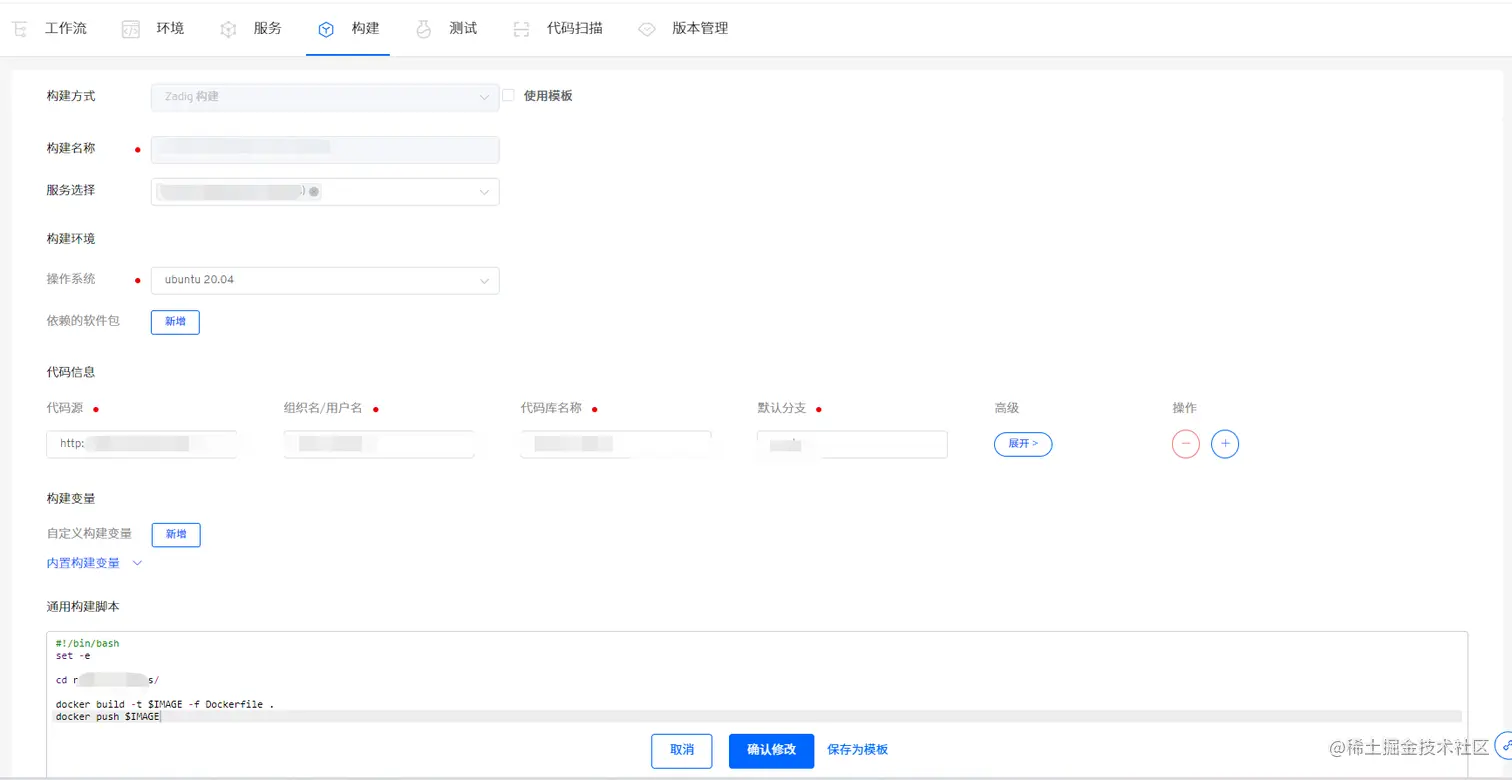Remove the selected service tag
1512x780 pixels.
coord(314,192)
